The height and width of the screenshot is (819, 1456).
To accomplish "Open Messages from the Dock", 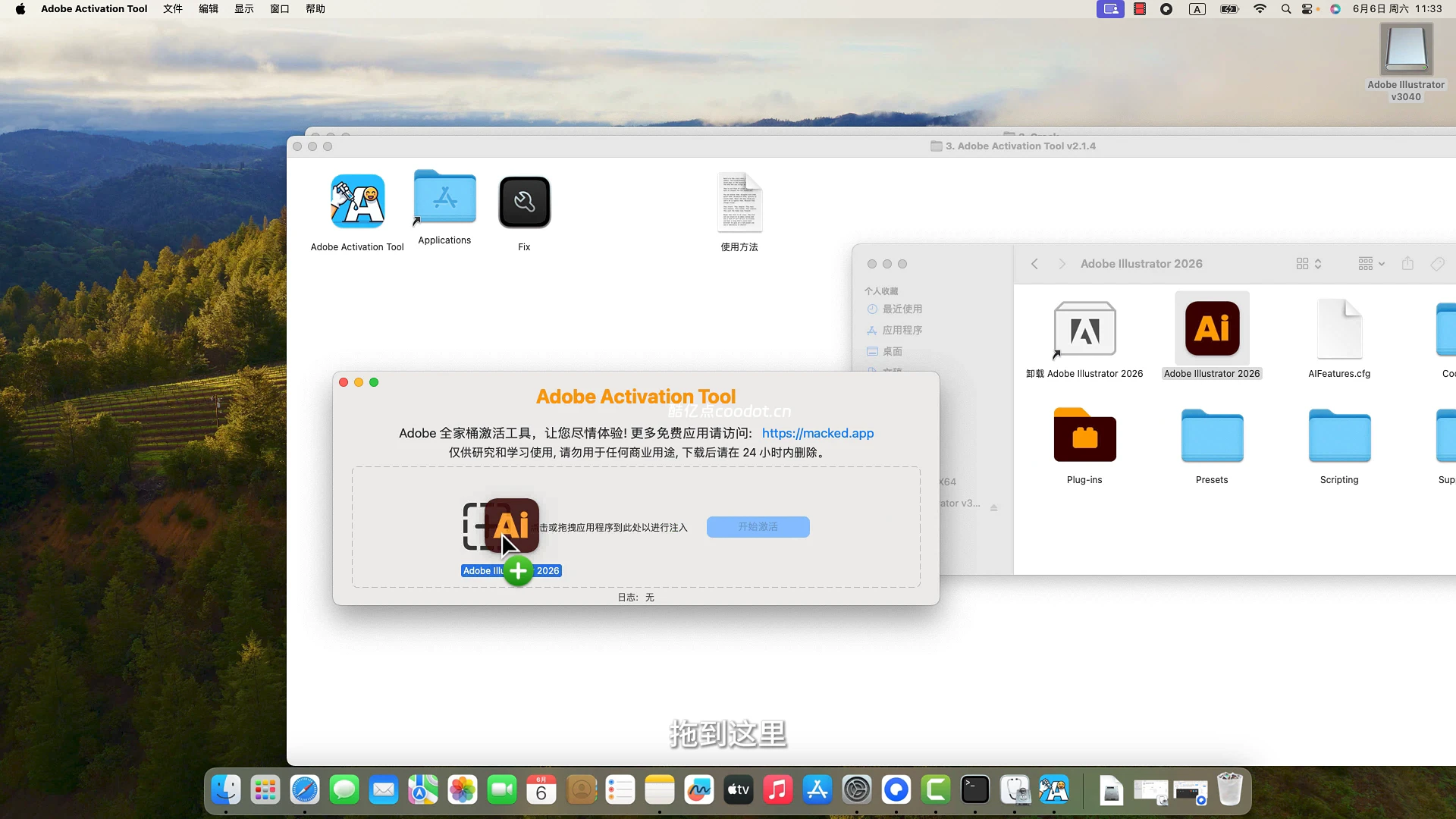I will pos(344,790).
